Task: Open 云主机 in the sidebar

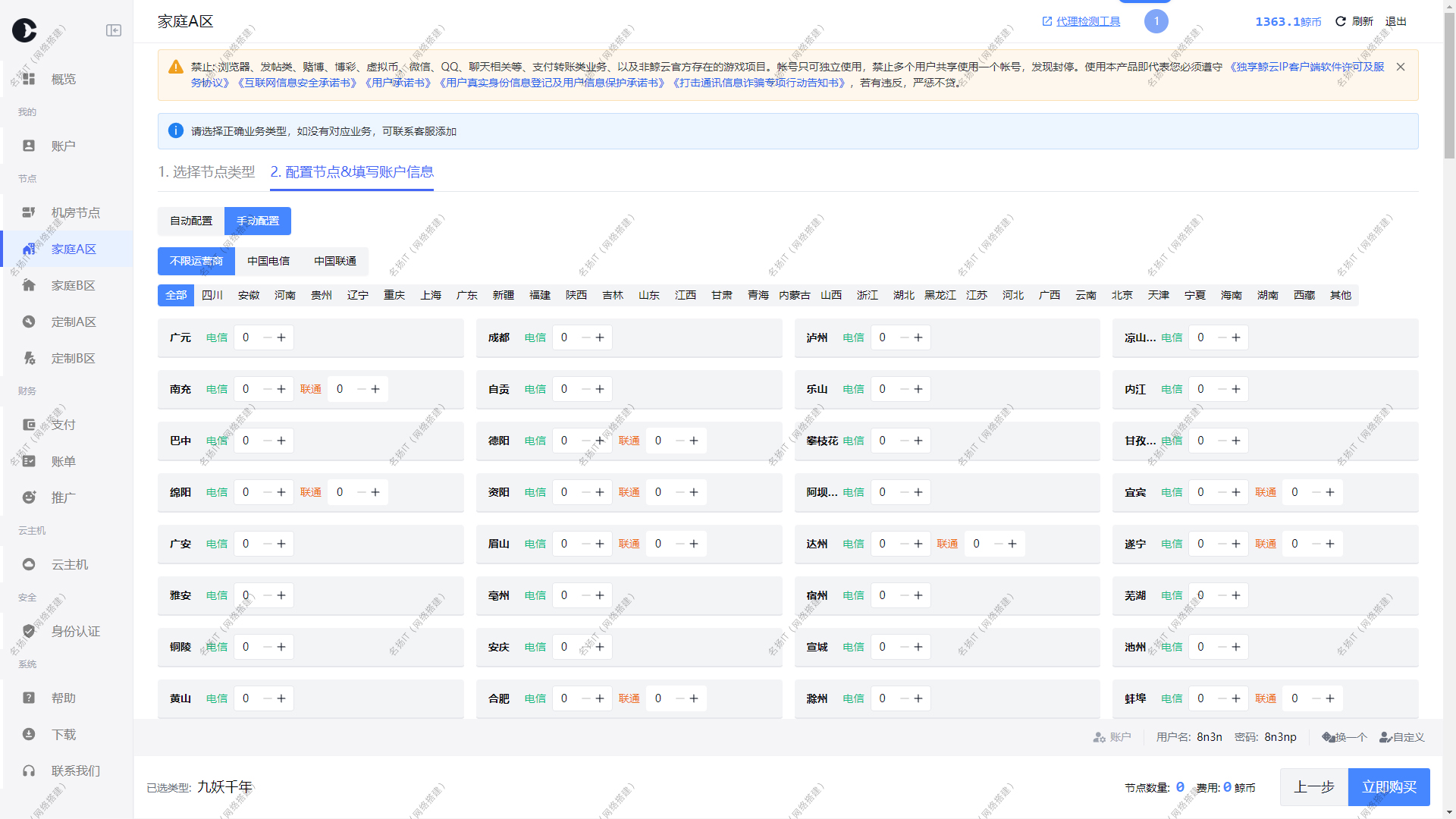Action: (x=69, y=564)
